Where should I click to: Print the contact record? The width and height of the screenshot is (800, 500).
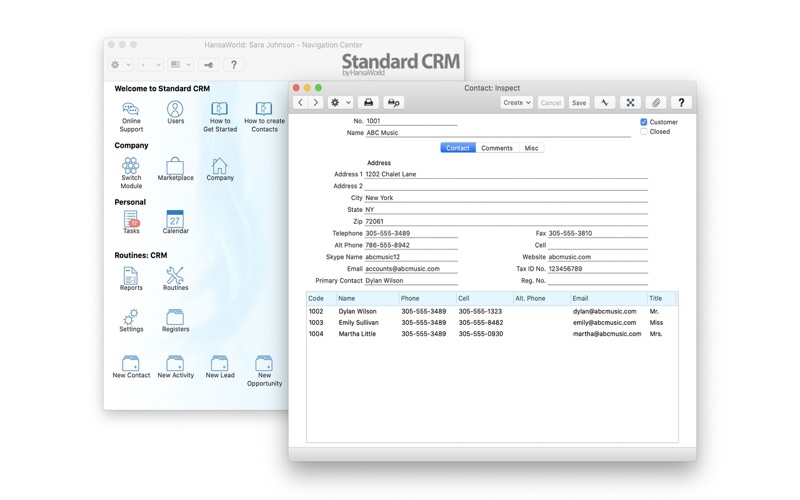[368, 103]
